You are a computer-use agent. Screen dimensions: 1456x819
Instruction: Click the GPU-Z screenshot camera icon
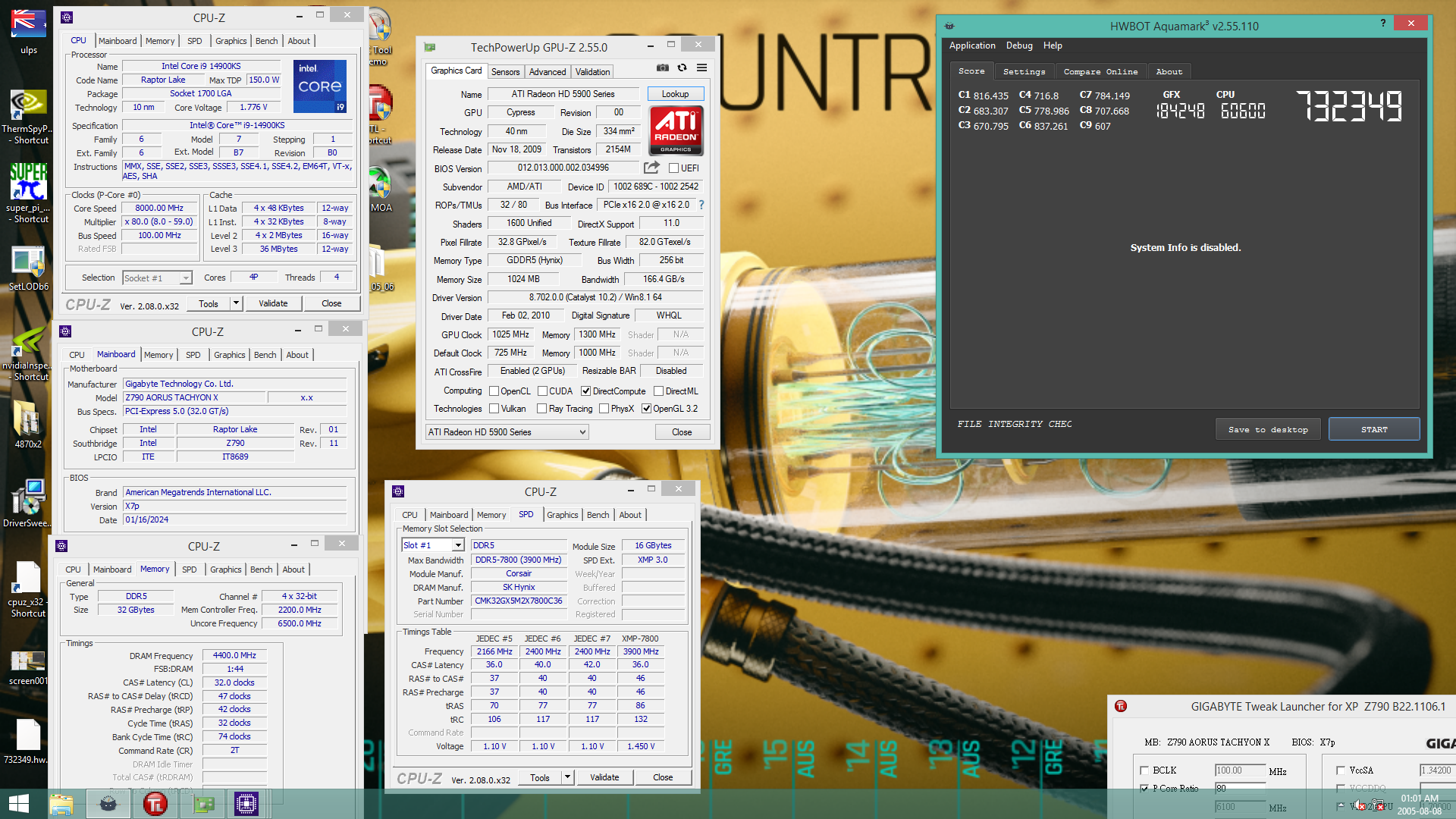click(663, 67)
